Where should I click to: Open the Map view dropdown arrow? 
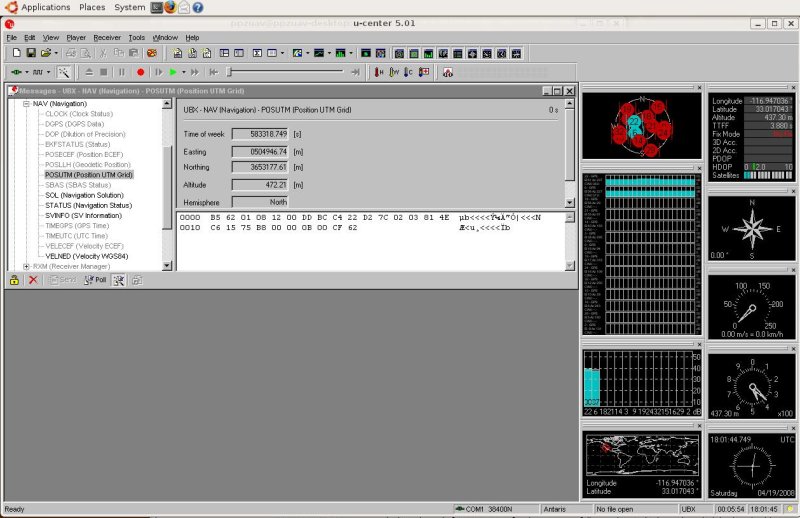[307, 53]
